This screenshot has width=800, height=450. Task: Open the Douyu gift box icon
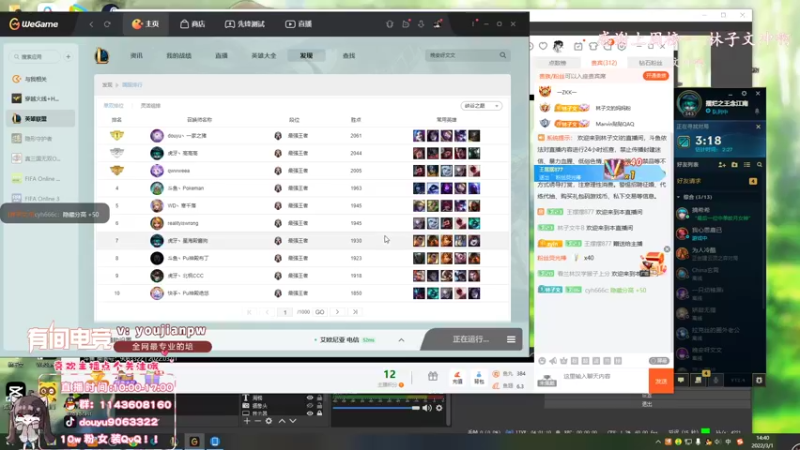433,377
